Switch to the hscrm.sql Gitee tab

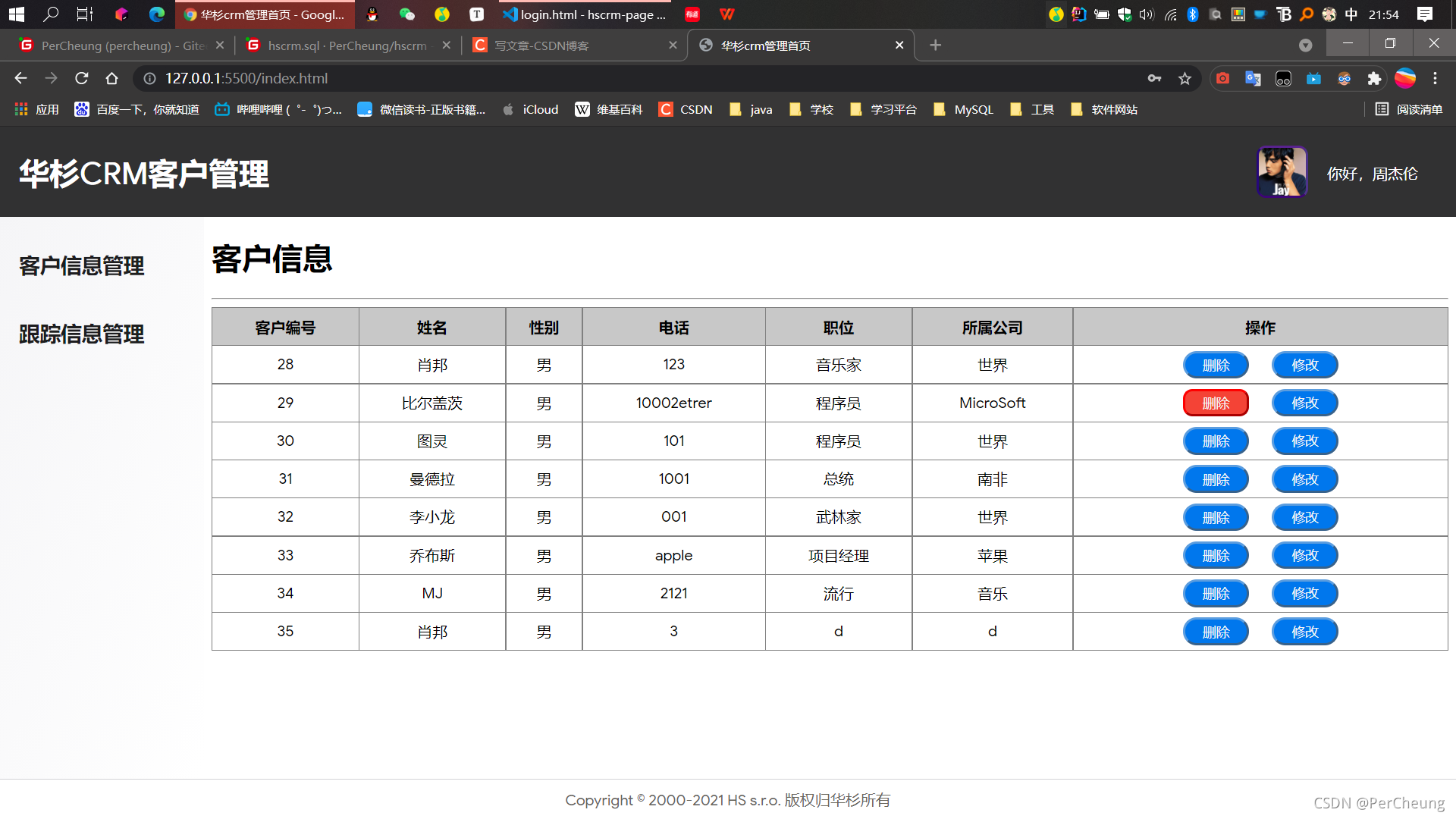347,45
